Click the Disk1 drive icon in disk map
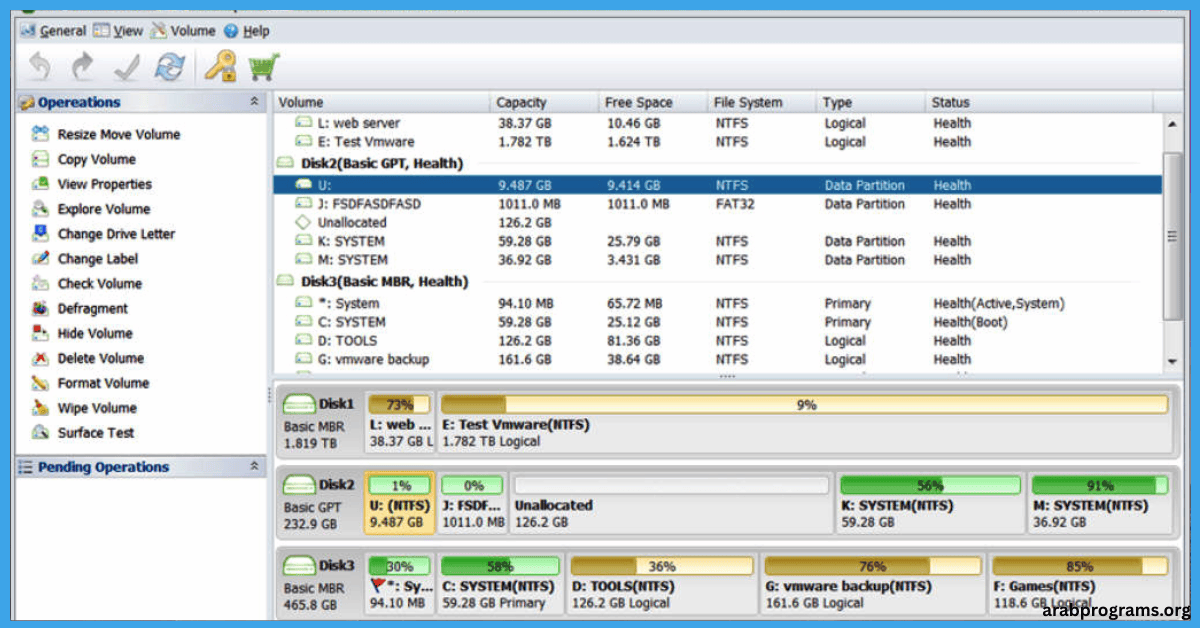The image size is (1200, 628). coord(300,404)
